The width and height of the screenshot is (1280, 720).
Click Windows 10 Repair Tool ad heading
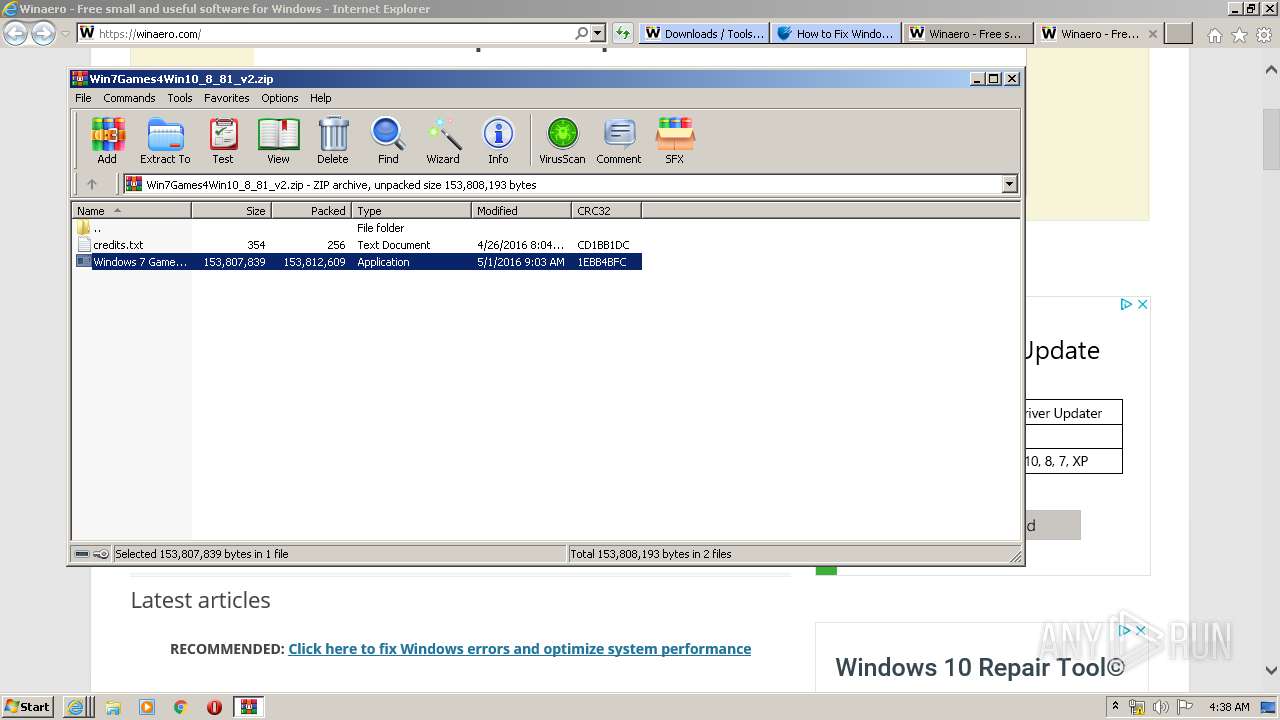pyautogui.click(x=980, y=667)
